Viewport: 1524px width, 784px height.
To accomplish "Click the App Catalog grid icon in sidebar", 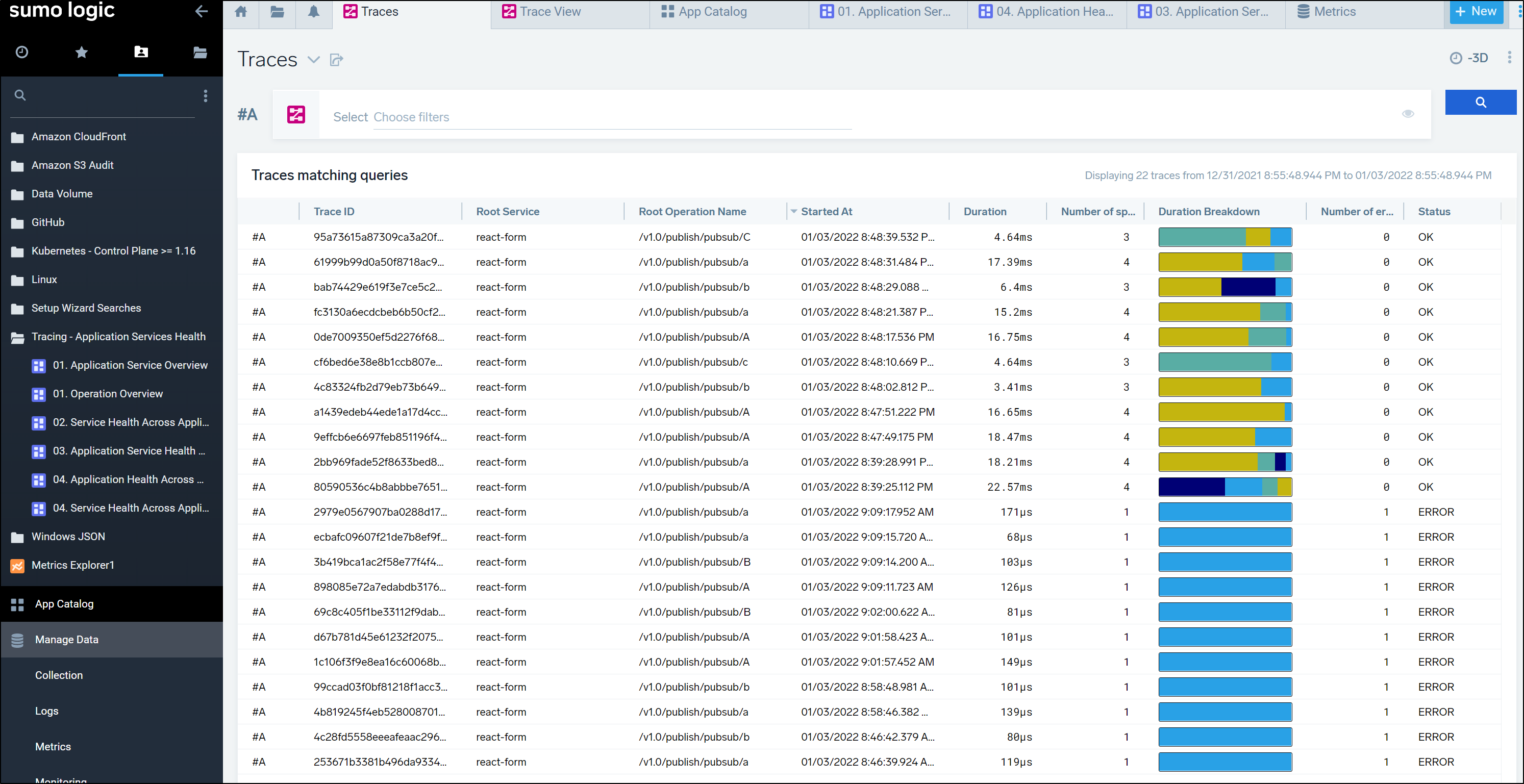I will (18, 604).
